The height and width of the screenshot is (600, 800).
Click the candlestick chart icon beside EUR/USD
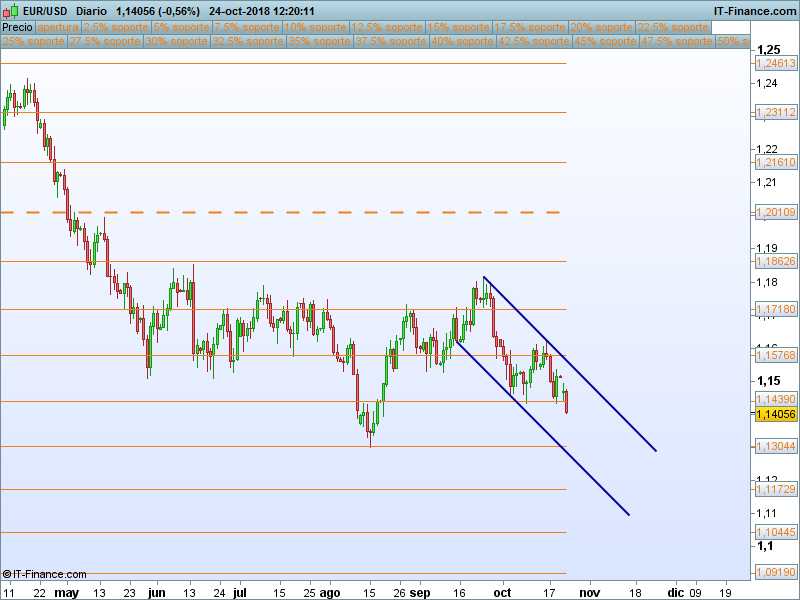[11, 10]
